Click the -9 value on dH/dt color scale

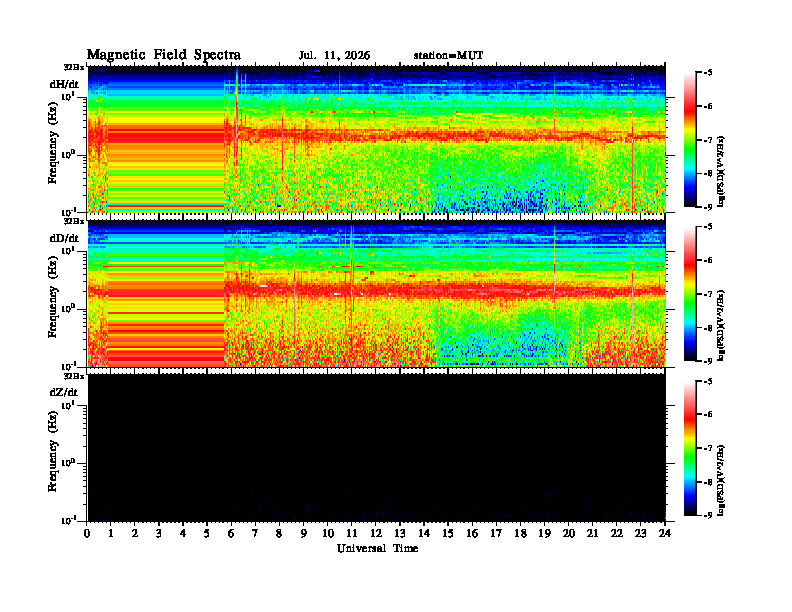[x=708, y=207]
